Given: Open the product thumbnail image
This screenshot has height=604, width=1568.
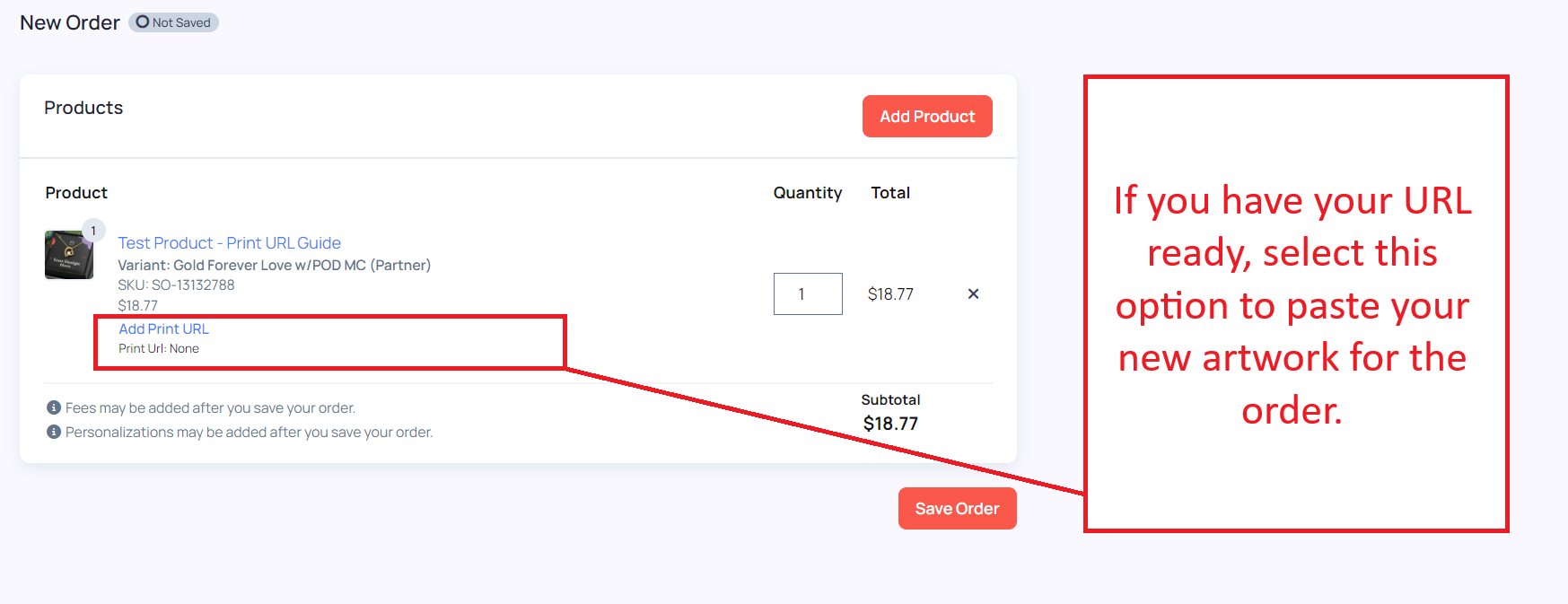Looking at the screenshot, I should pos(68,256).
